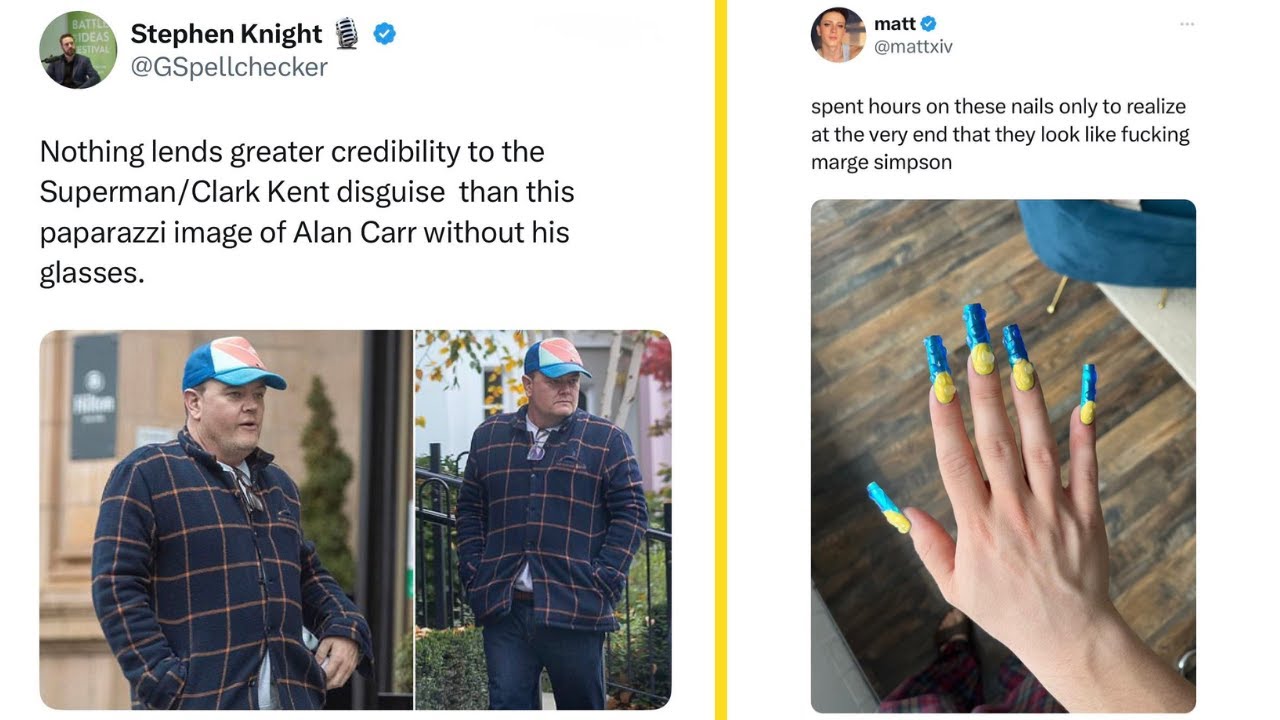Viewport: 1280px width, 720px height.
Task: Click the matt display name
Action: 895,24
